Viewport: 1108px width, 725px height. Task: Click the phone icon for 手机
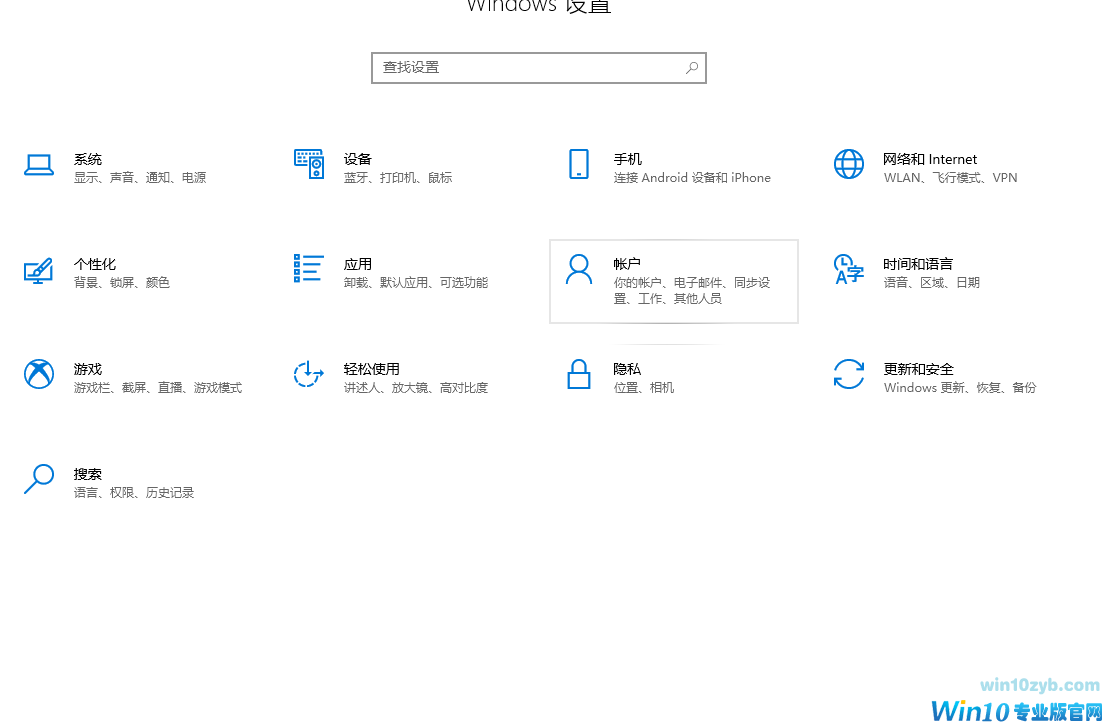[x=578, y=164]
